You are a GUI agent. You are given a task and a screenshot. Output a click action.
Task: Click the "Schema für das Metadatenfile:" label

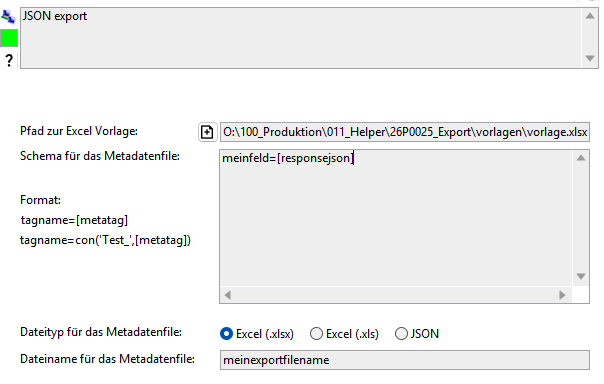coord(100,156)
